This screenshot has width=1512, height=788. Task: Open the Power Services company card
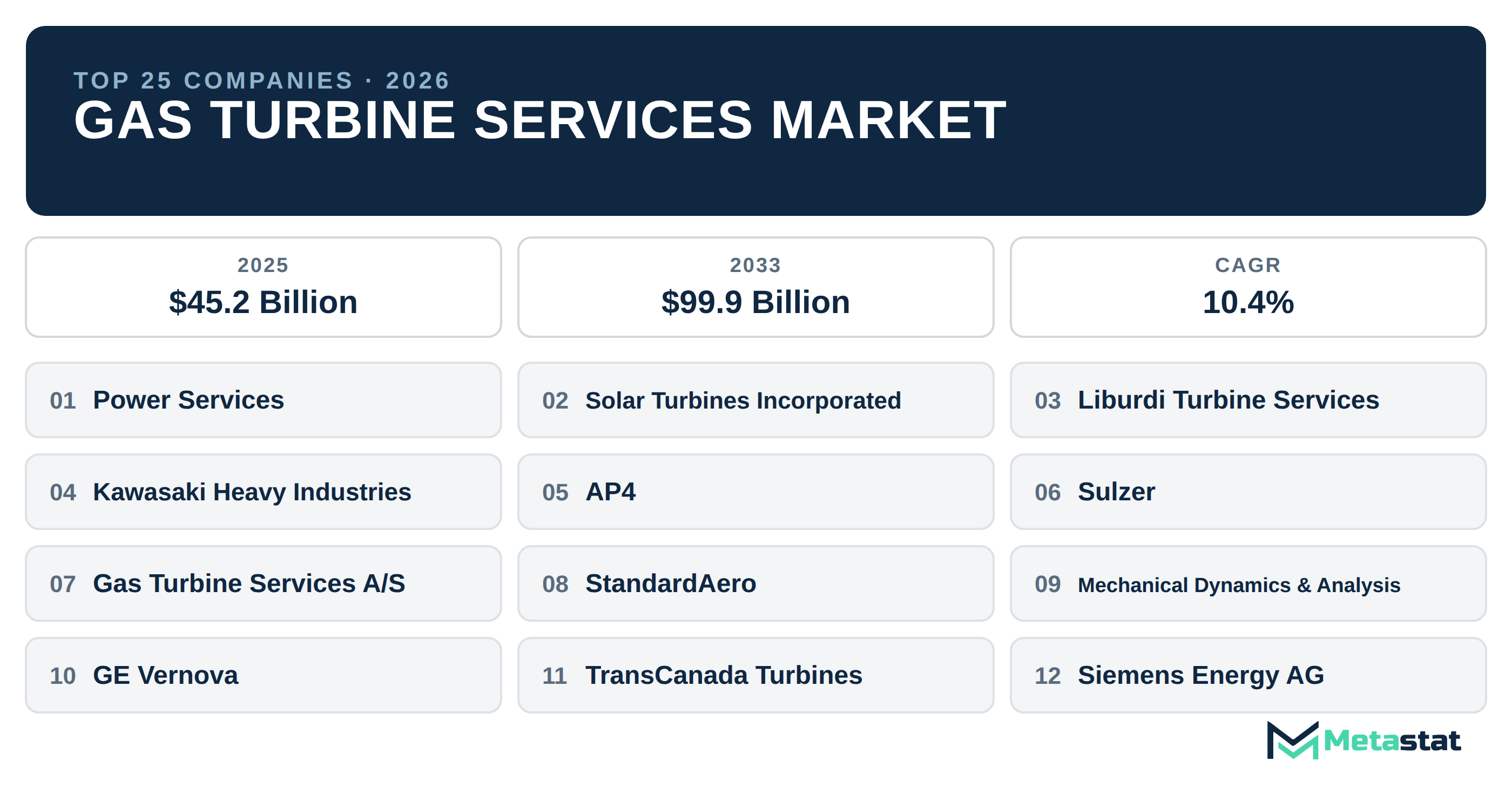click(x=264, y=400)
